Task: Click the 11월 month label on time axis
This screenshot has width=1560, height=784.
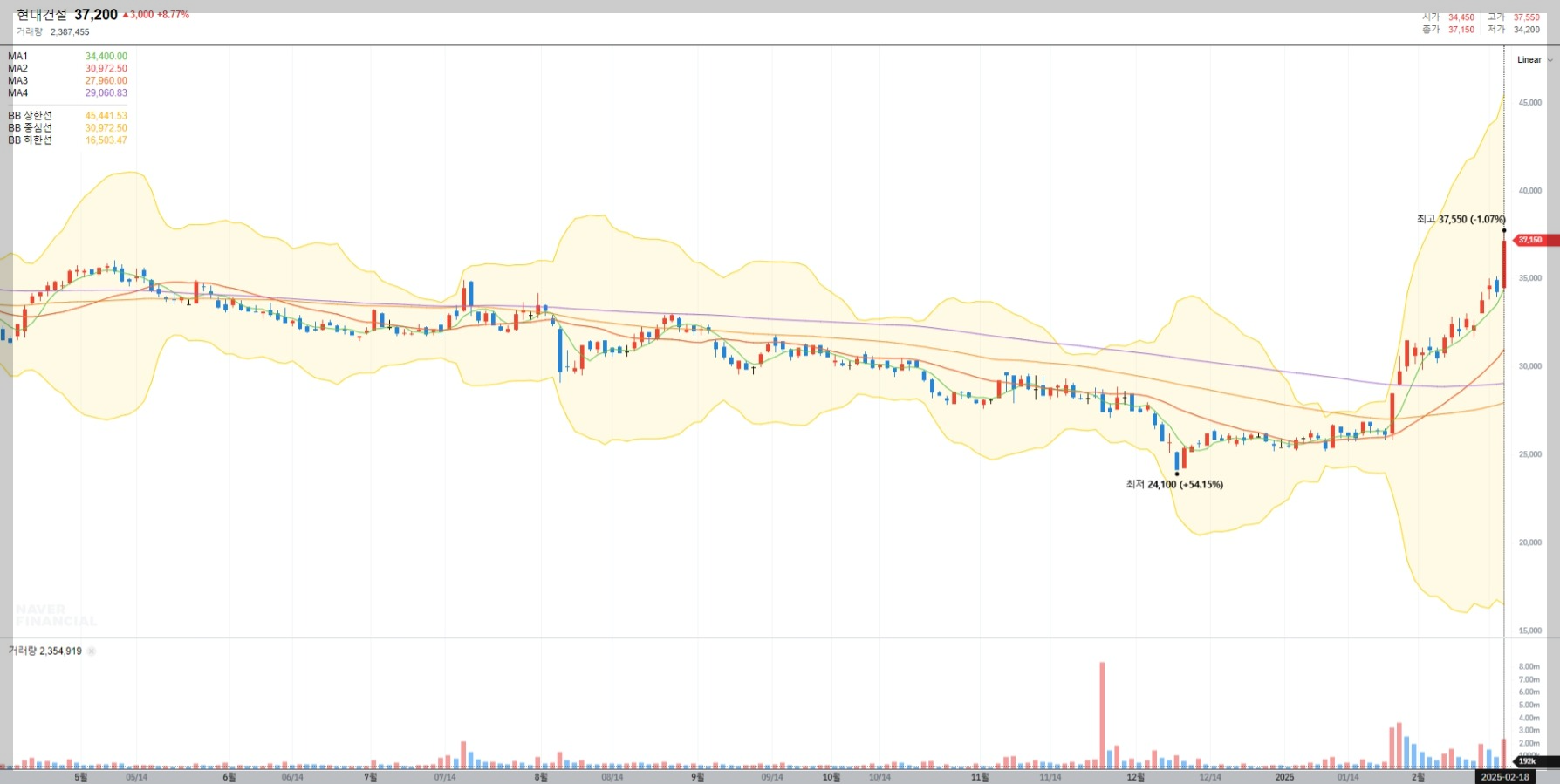Action: [x=980, y=777]
